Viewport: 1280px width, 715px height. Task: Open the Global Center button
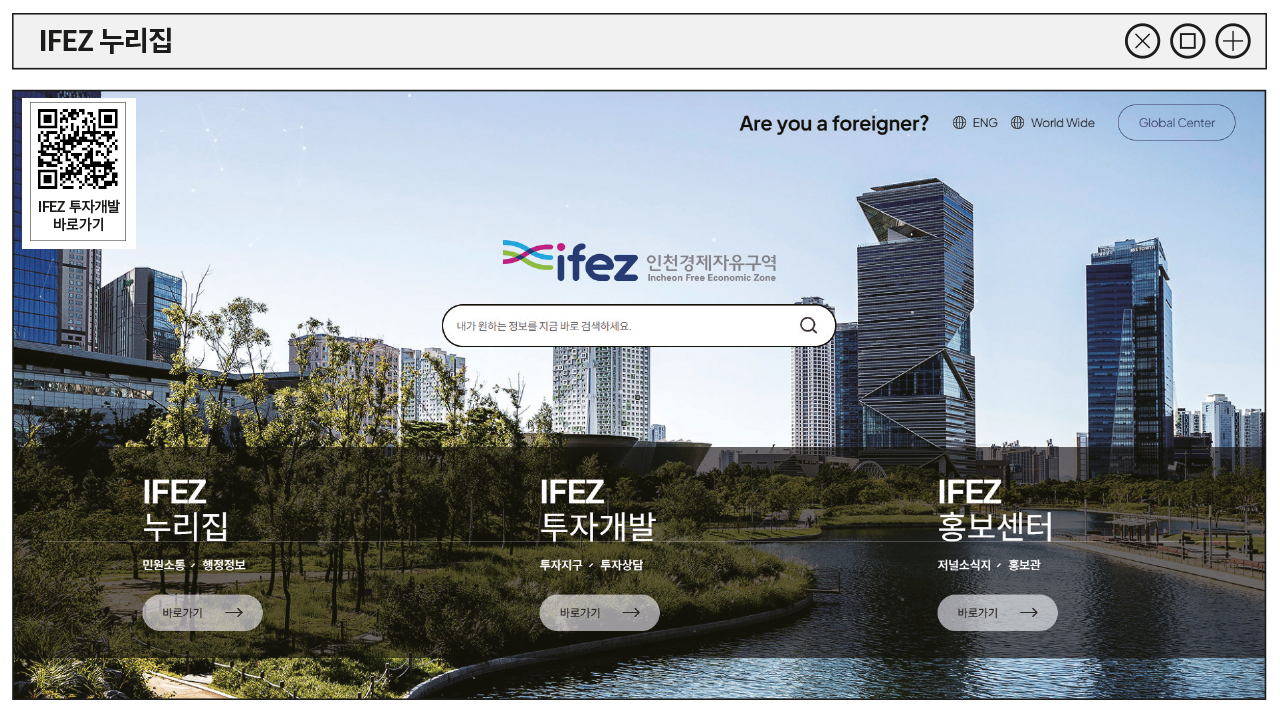coord(1176,123)
